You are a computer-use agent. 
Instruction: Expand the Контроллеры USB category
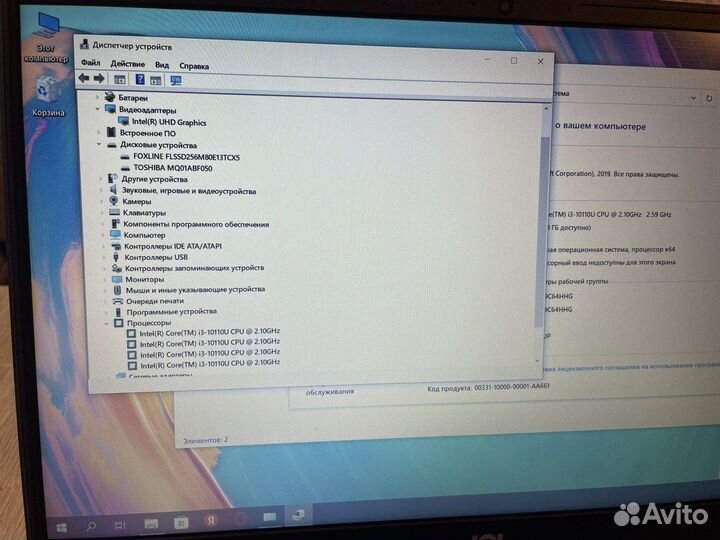(103, 257)
